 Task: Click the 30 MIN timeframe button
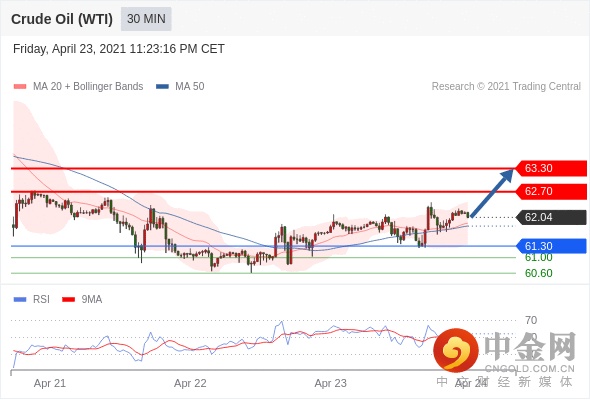click(146, 19)
